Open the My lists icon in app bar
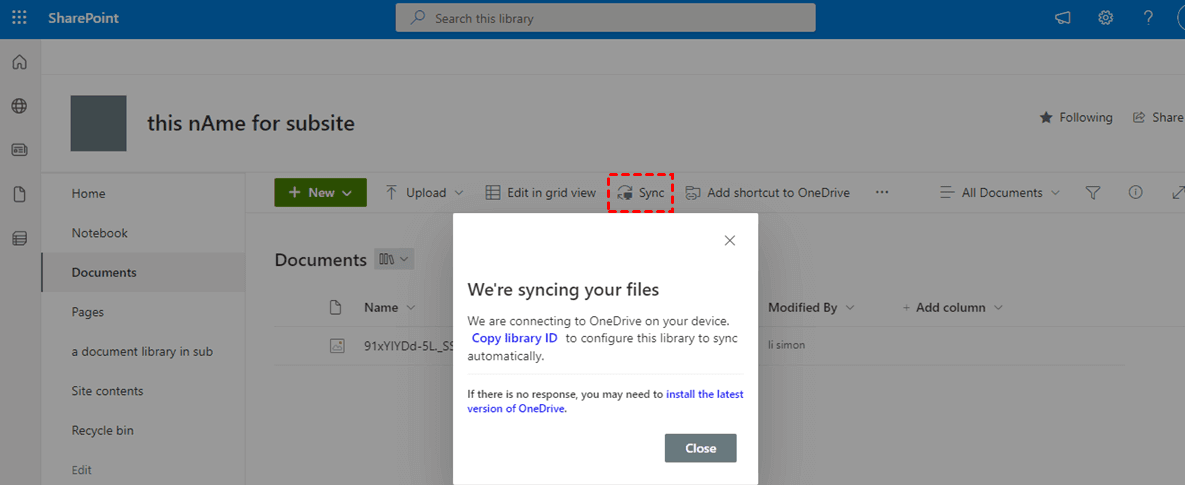Viewport: 1185px width, 485px height. point(20,239)
